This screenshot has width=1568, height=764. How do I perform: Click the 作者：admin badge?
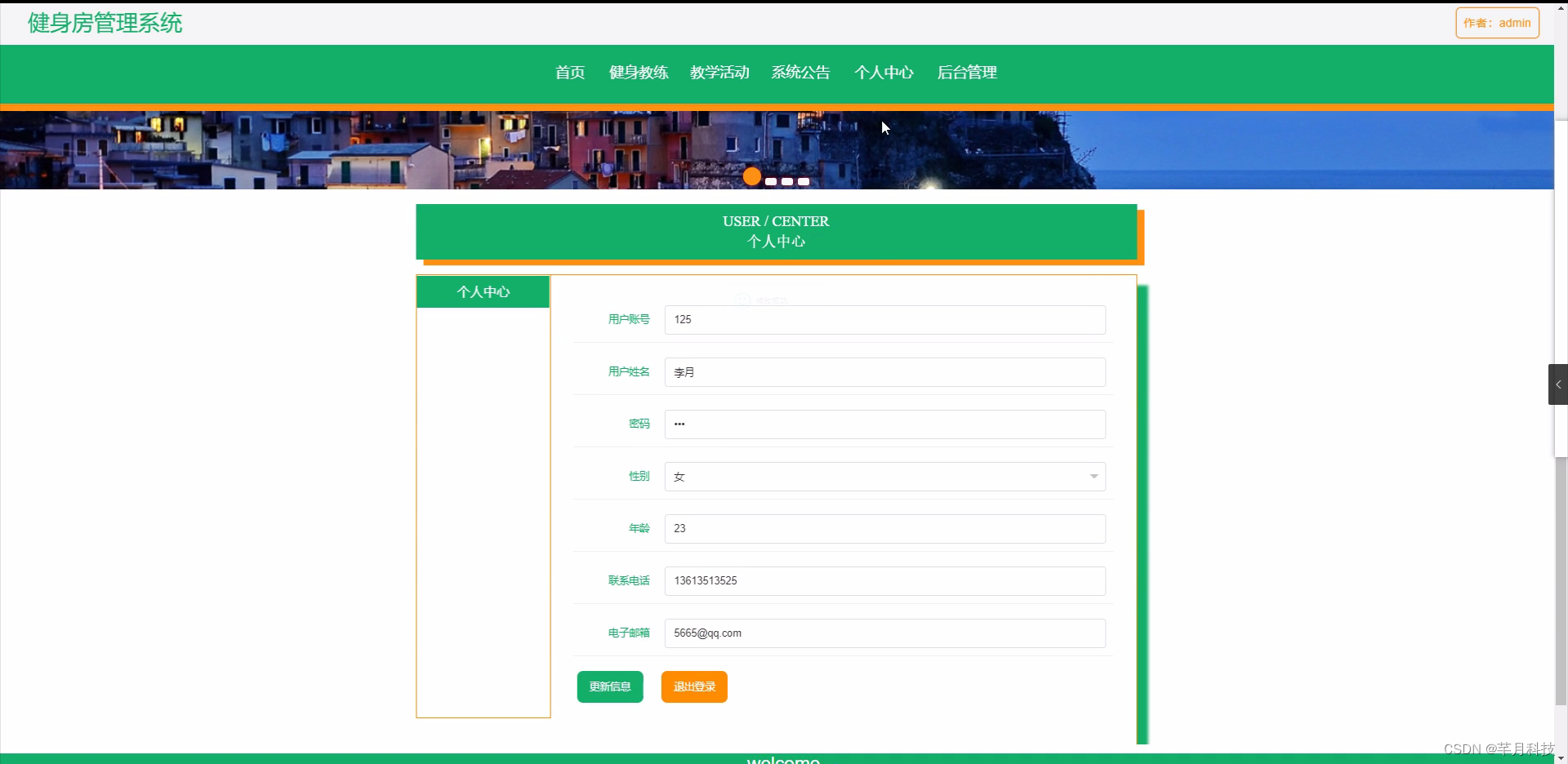[x=1498, y=22]
